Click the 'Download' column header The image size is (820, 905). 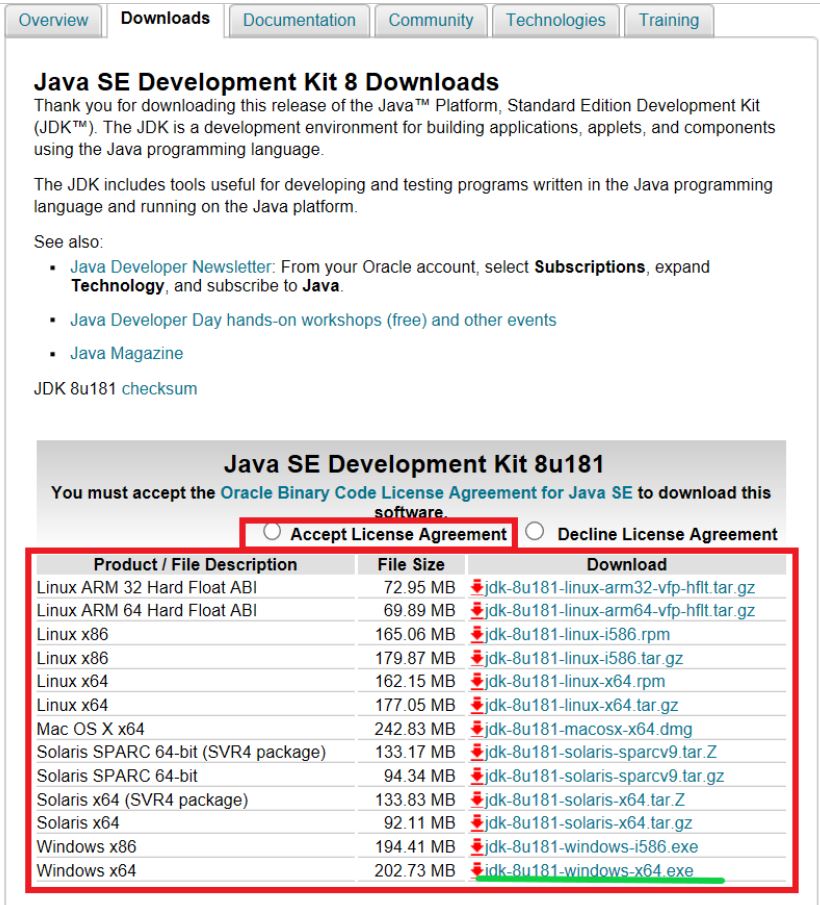click(627, 564)
